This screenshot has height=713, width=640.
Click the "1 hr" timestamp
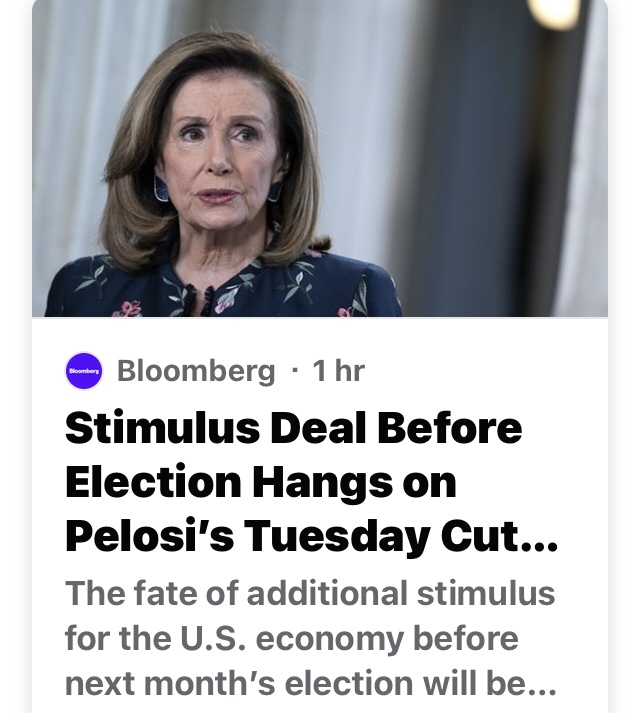[x=338, y=371]
